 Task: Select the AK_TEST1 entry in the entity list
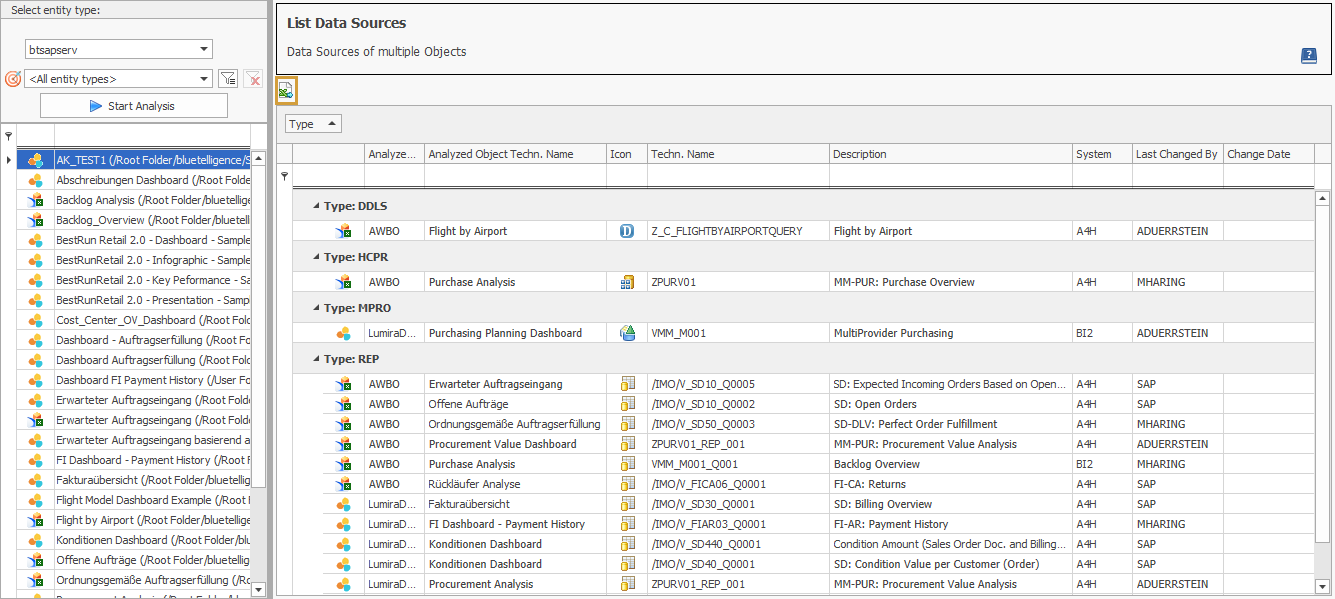[120, 158]
